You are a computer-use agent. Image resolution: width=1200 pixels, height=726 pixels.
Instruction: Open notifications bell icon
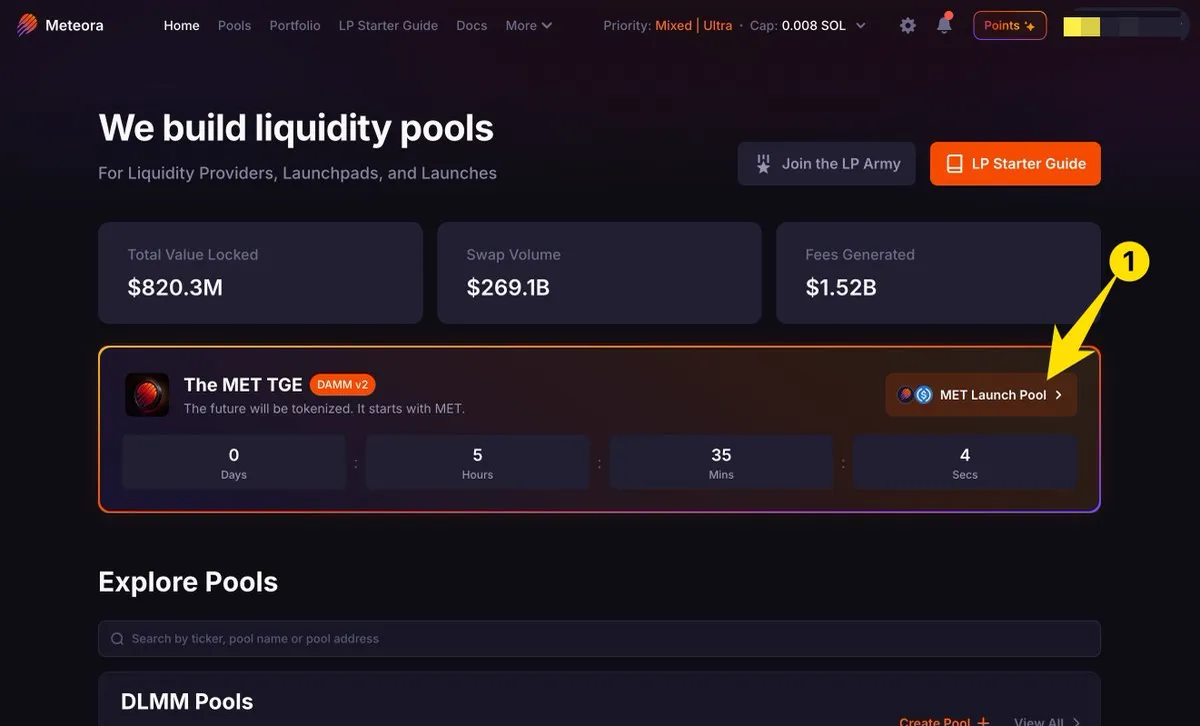point(945,24)
